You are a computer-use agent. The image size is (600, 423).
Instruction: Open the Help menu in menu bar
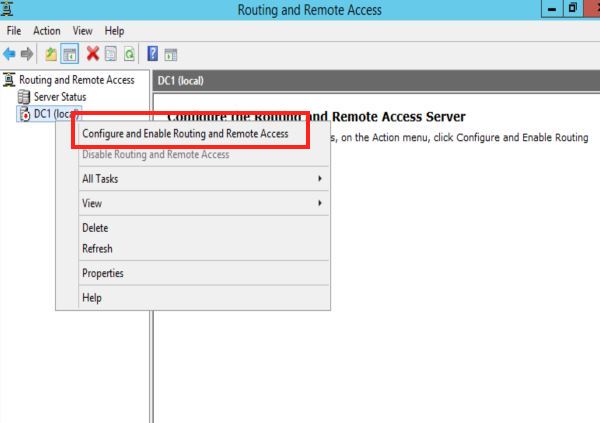114,31
